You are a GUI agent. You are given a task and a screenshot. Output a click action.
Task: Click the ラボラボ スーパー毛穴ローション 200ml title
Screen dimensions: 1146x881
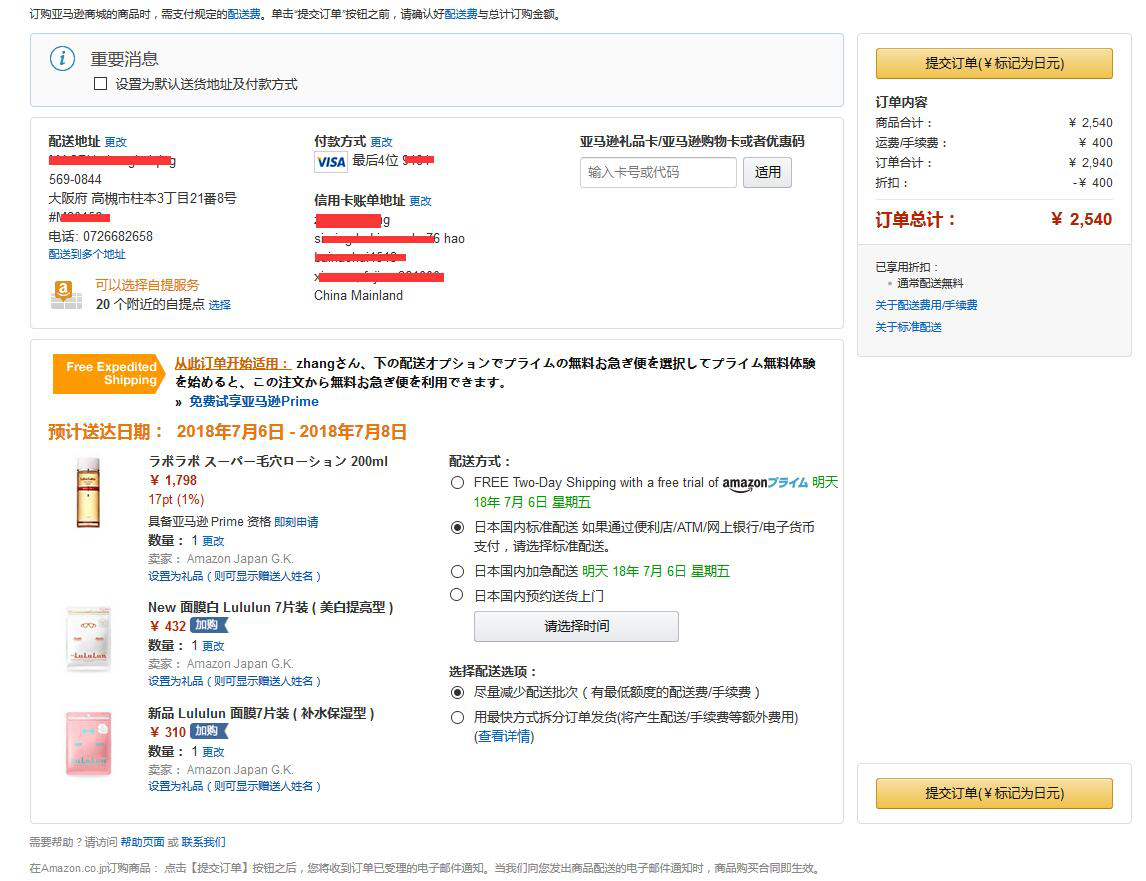pyautogui.click(x=267, y=461)
